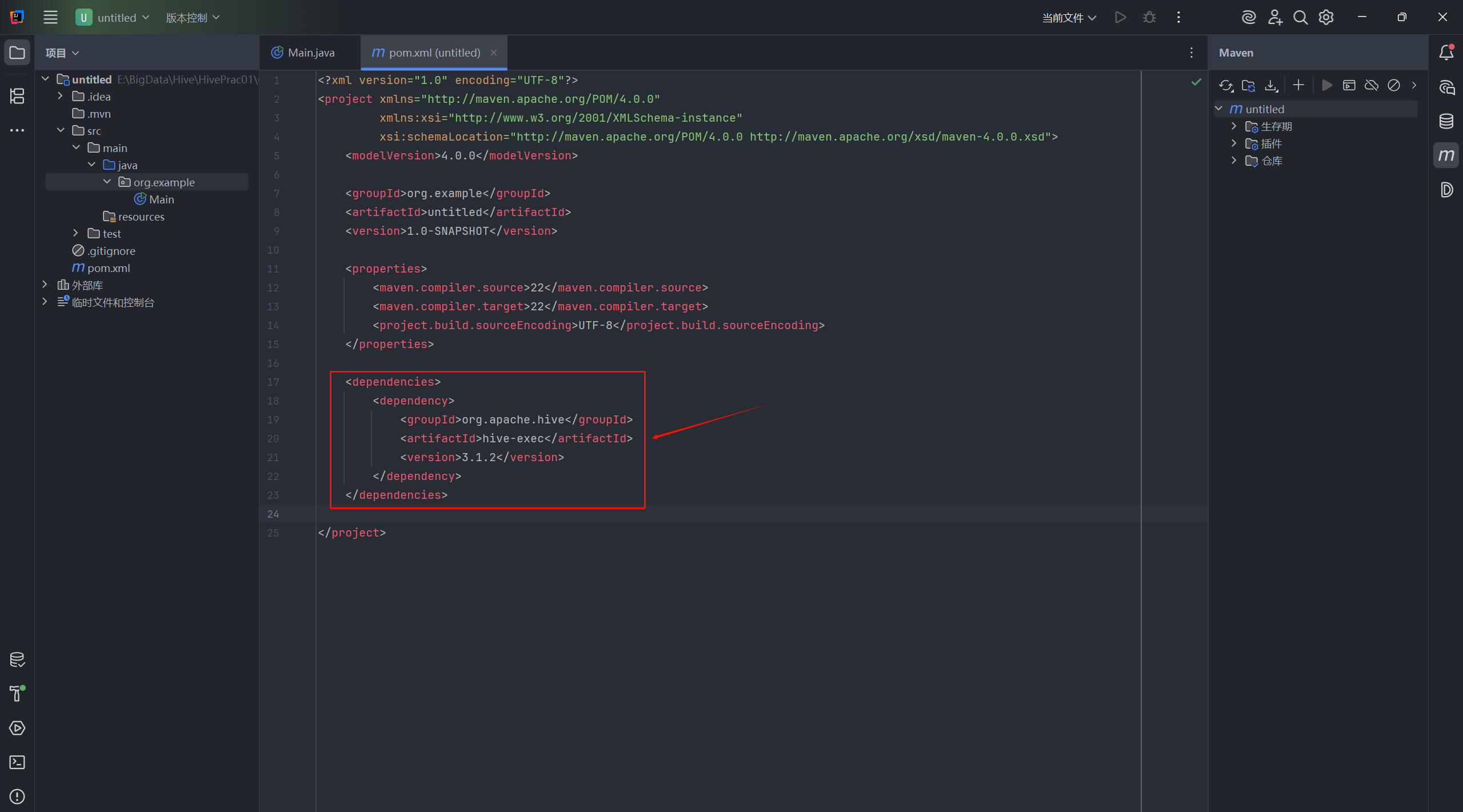Viewport: 1463px width, 812px height.
Task: Toggle the Maven tool window button
Action: (1446, 155)
